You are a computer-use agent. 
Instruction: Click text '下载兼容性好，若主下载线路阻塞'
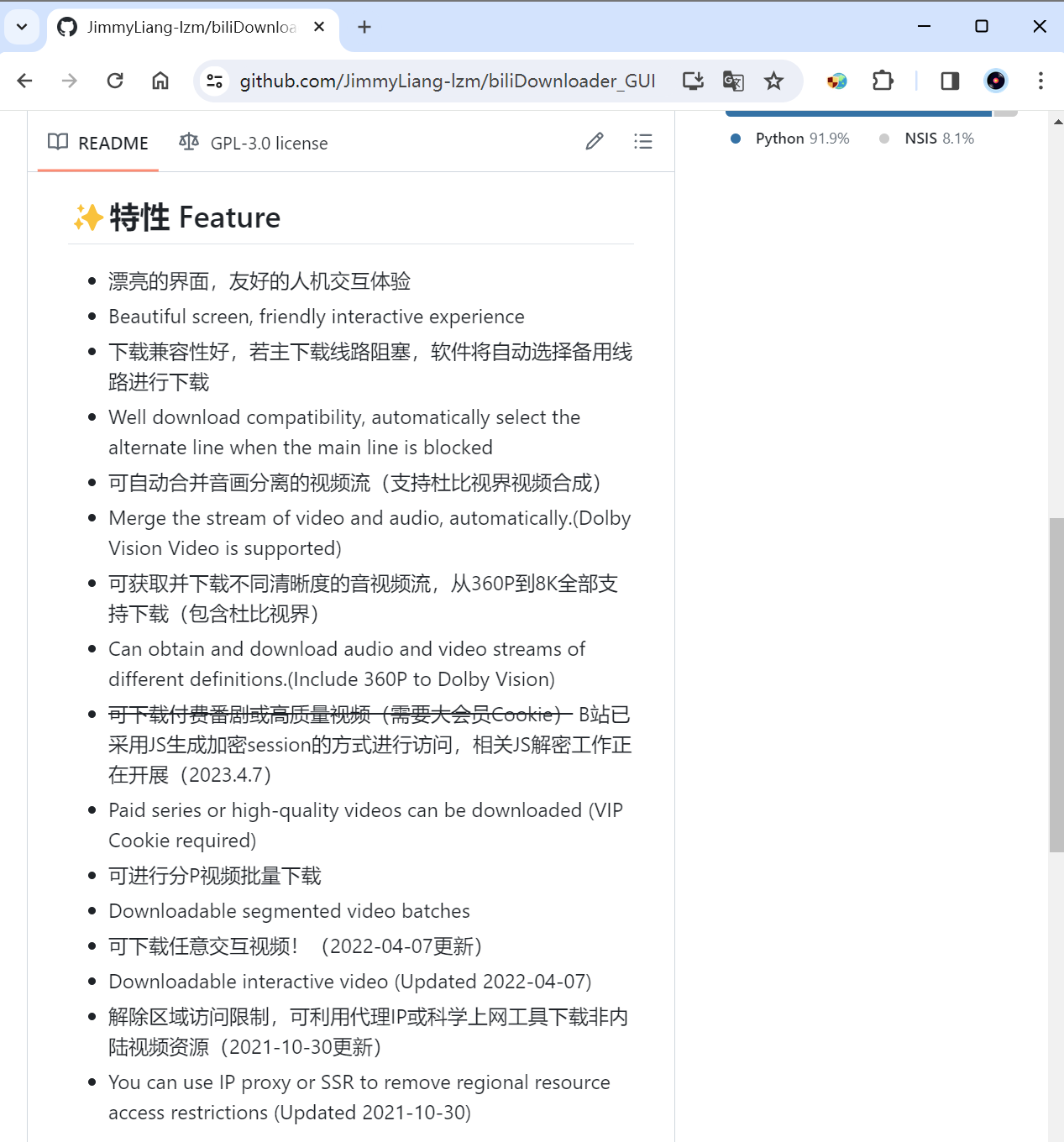pos(259,352)
